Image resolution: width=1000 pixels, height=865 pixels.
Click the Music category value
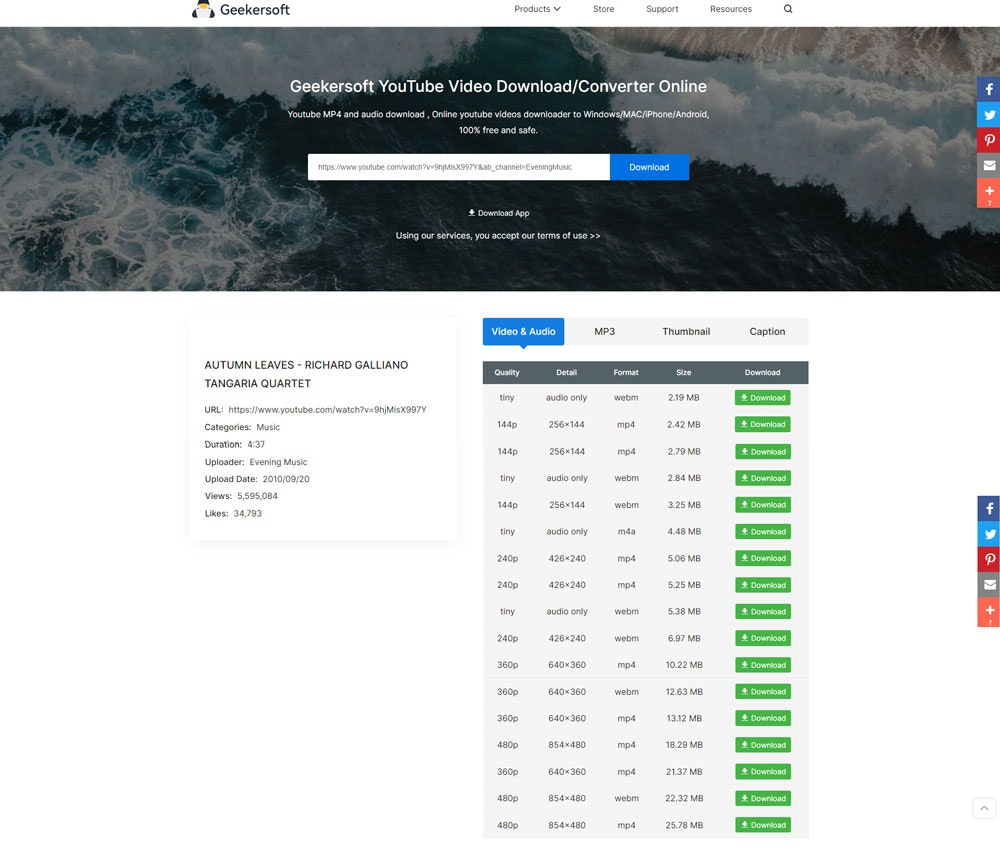tap(268, 427)
